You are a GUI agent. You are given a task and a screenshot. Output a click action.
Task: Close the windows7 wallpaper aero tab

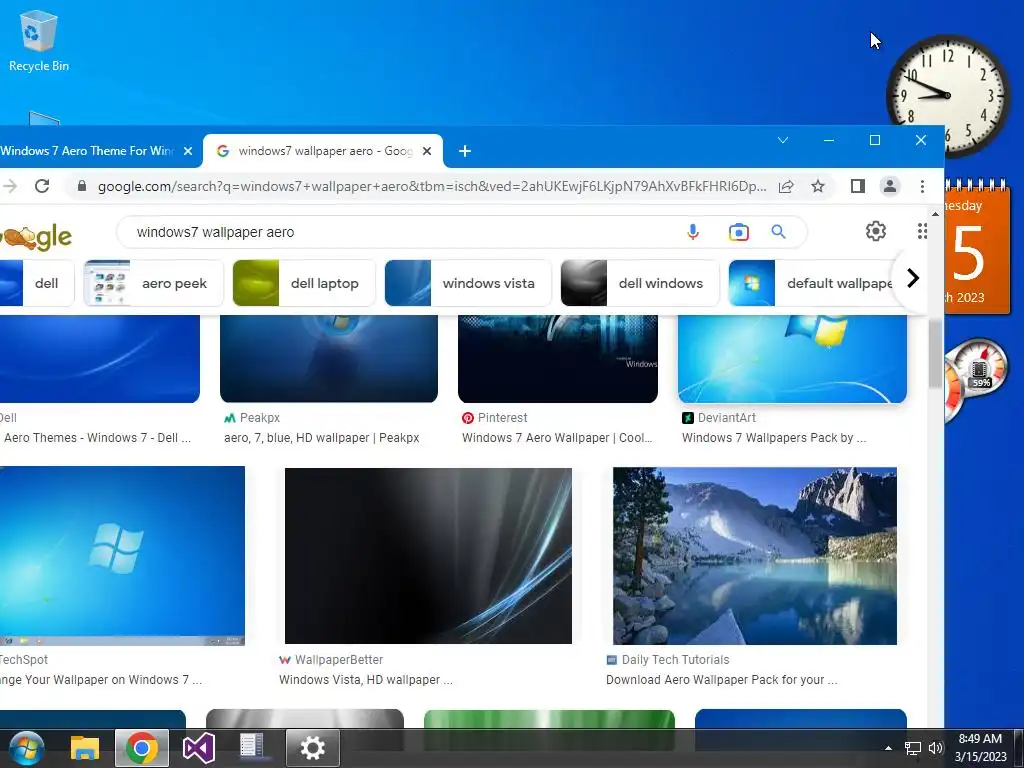click(427, 151)
